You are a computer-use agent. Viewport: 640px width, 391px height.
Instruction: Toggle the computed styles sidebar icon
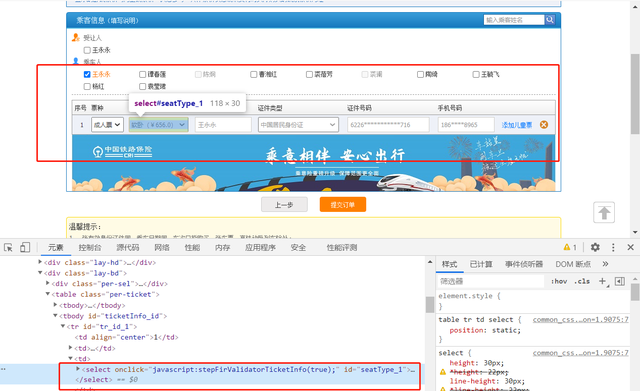[620, 281]
